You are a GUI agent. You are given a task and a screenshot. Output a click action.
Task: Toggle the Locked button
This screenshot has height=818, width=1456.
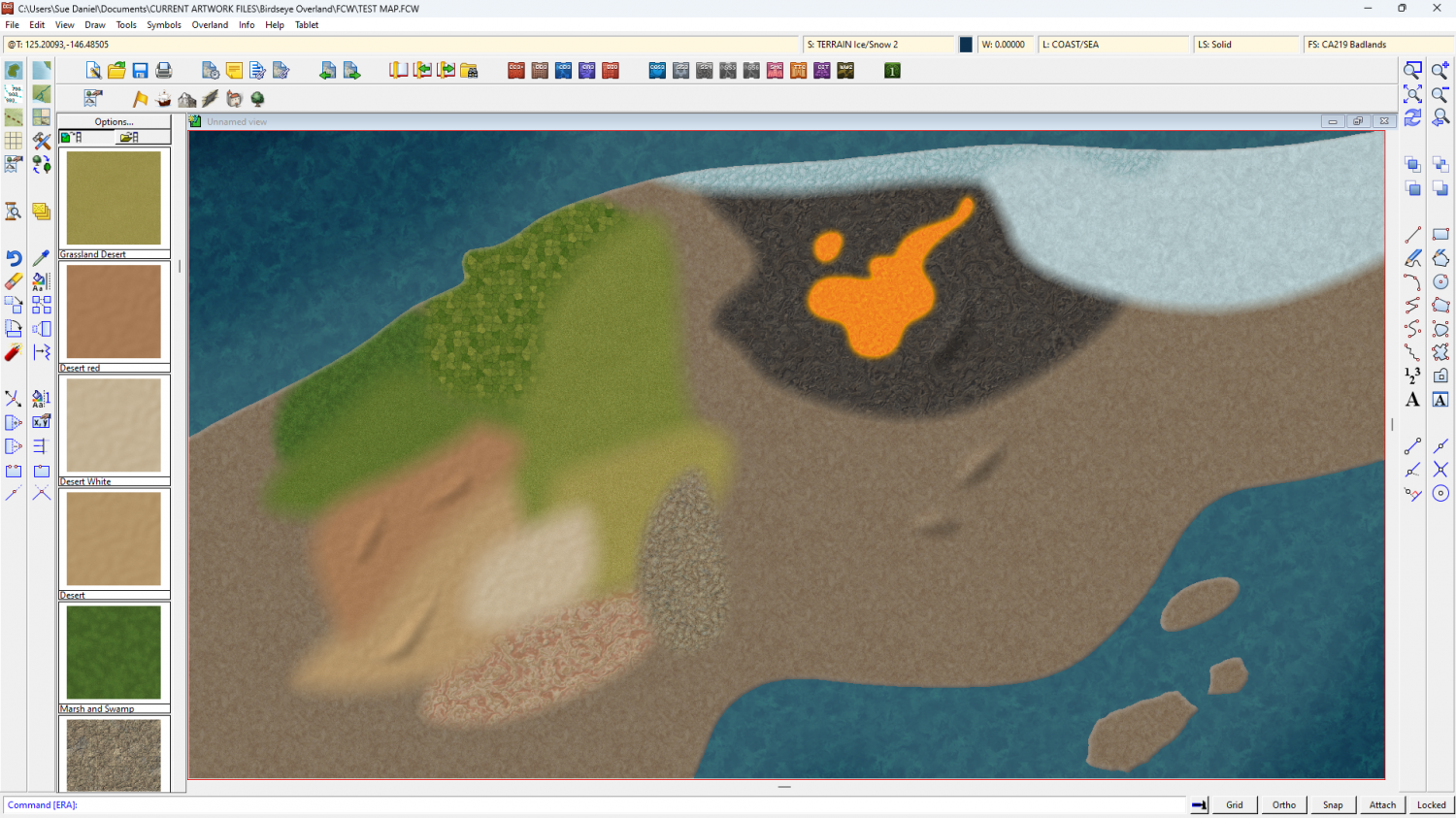tap(1431, 804)
